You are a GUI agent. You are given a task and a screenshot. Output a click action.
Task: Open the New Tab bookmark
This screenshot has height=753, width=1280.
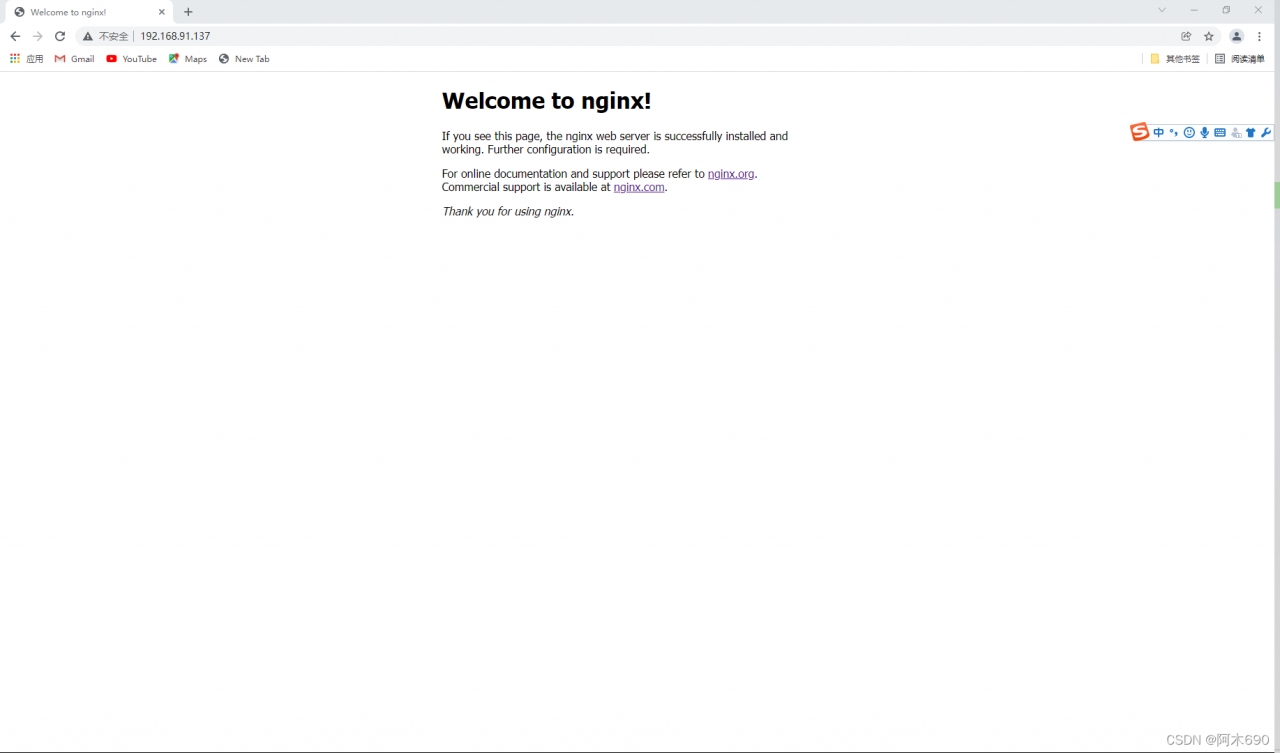coord(244,59)
